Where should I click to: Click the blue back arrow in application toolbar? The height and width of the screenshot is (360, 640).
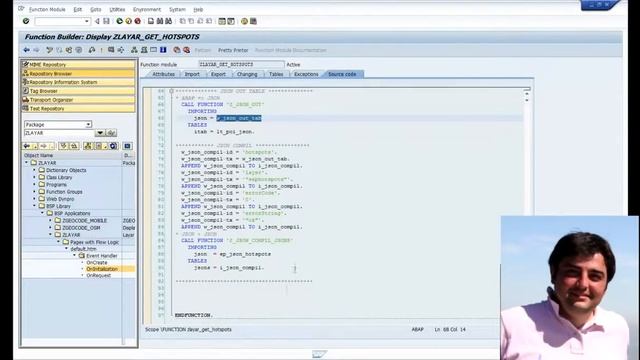(27, 50)
